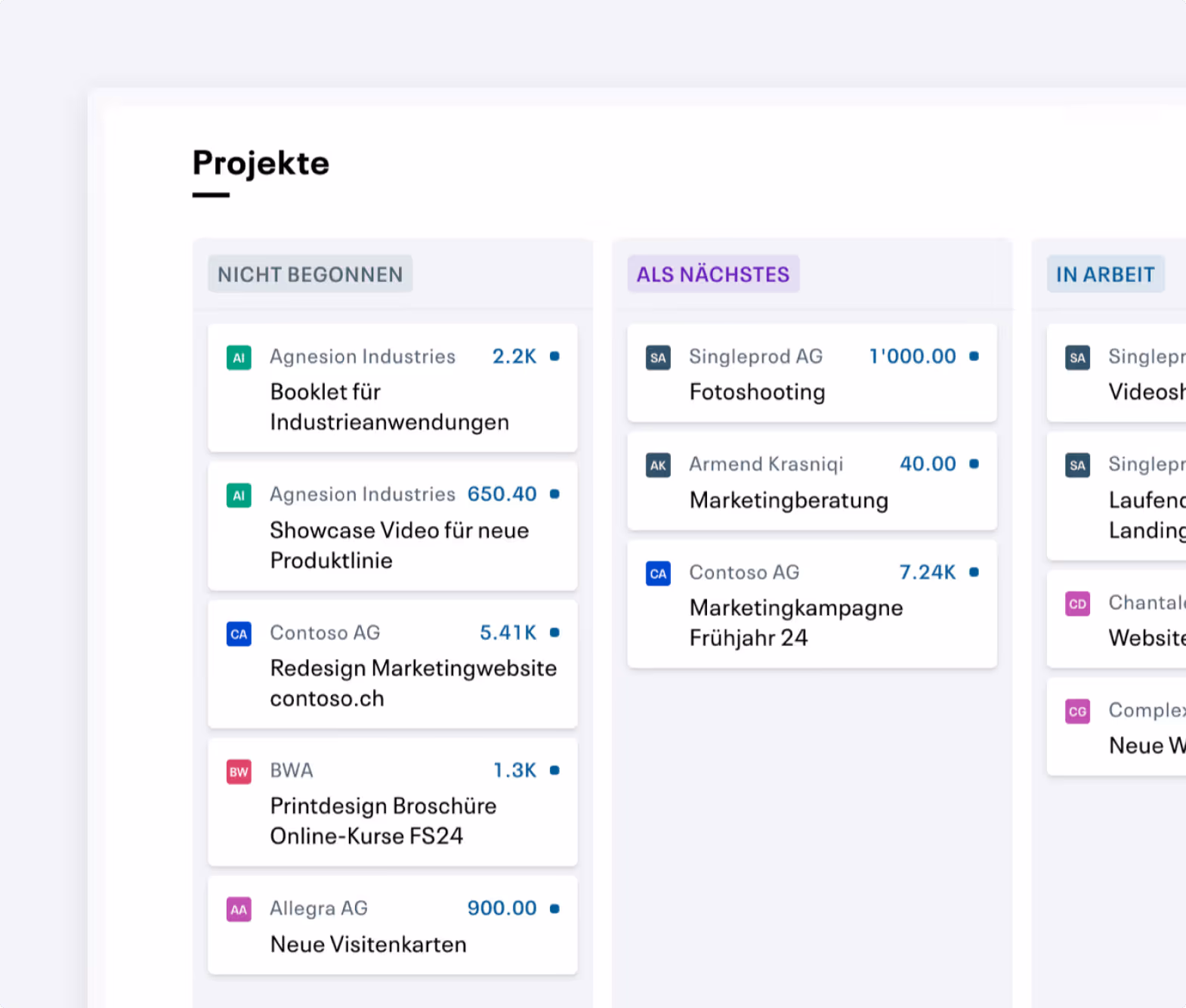Viewport: 1186px width, 1008px height.
Task: Click the client name Singleprod AG on Fotoshooting
Action: [x=756, y=356]
